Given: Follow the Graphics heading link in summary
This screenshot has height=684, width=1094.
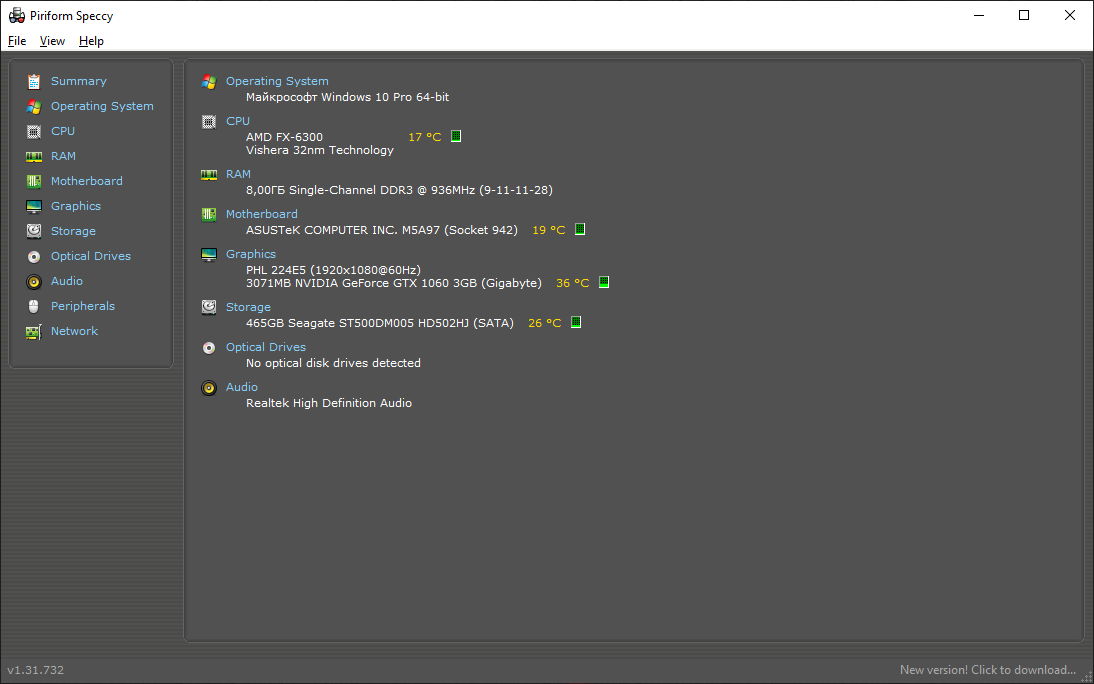Looking at the screenshot, I should 250,254.
